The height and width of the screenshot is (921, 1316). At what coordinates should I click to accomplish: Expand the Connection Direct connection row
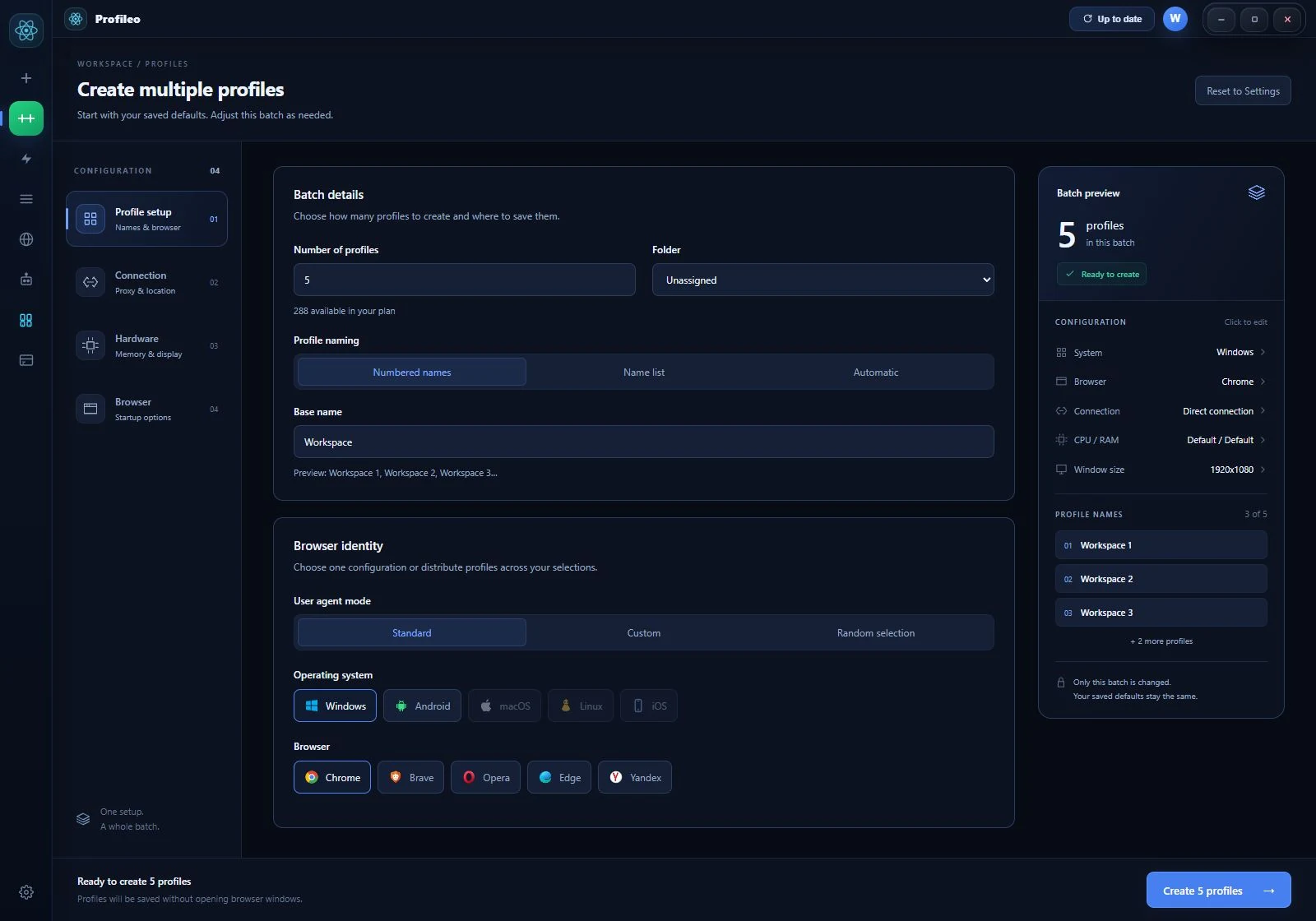[x=1161, y=411]
